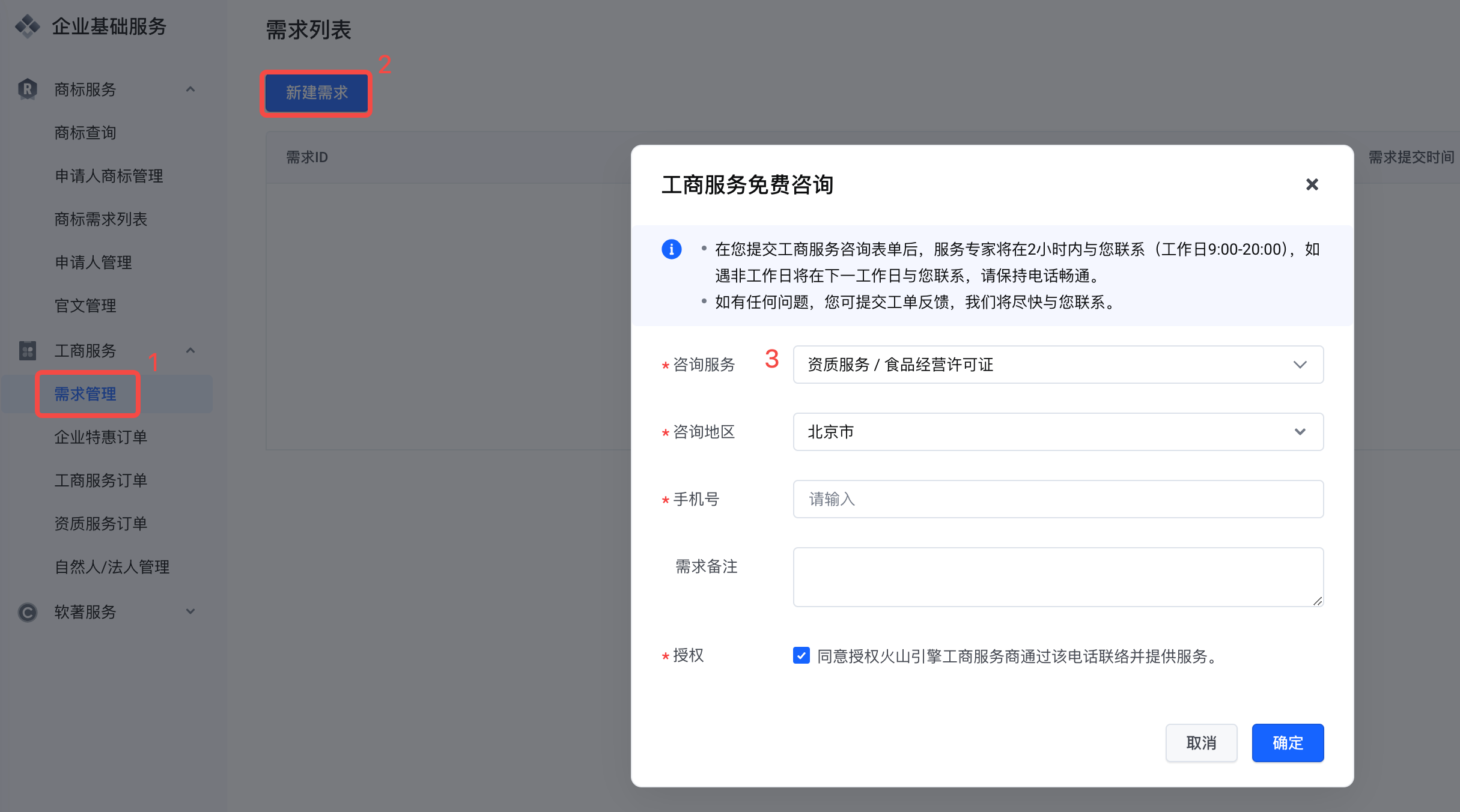Grab the 需求备注 textarea resize handle
Viewport: 1460px width, 812px height.
pos(1318,601)
